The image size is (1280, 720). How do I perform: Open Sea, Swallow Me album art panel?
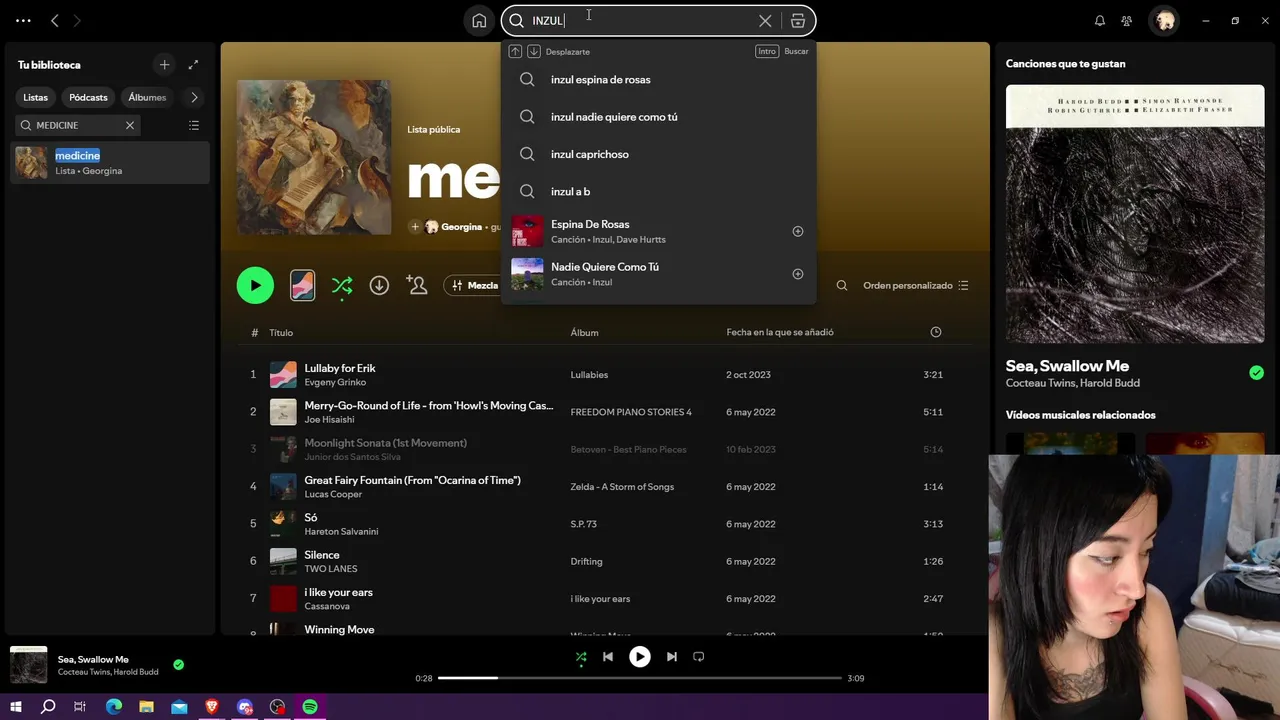[x=1135, y=214]
